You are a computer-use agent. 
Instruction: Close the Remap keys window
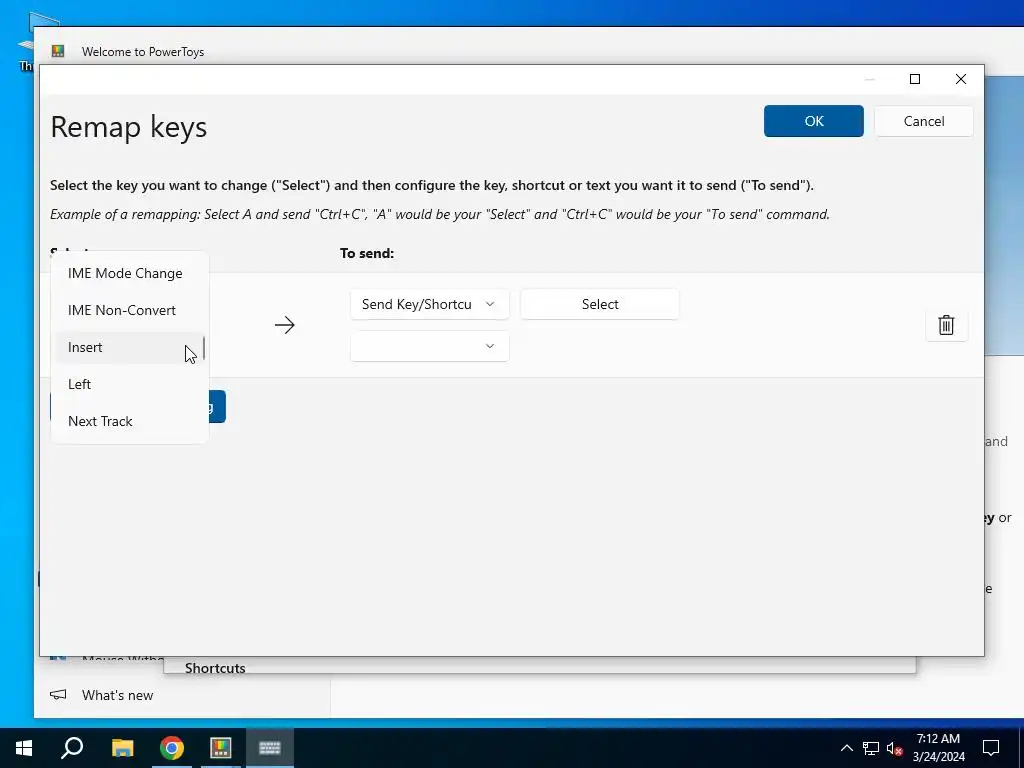961,79
